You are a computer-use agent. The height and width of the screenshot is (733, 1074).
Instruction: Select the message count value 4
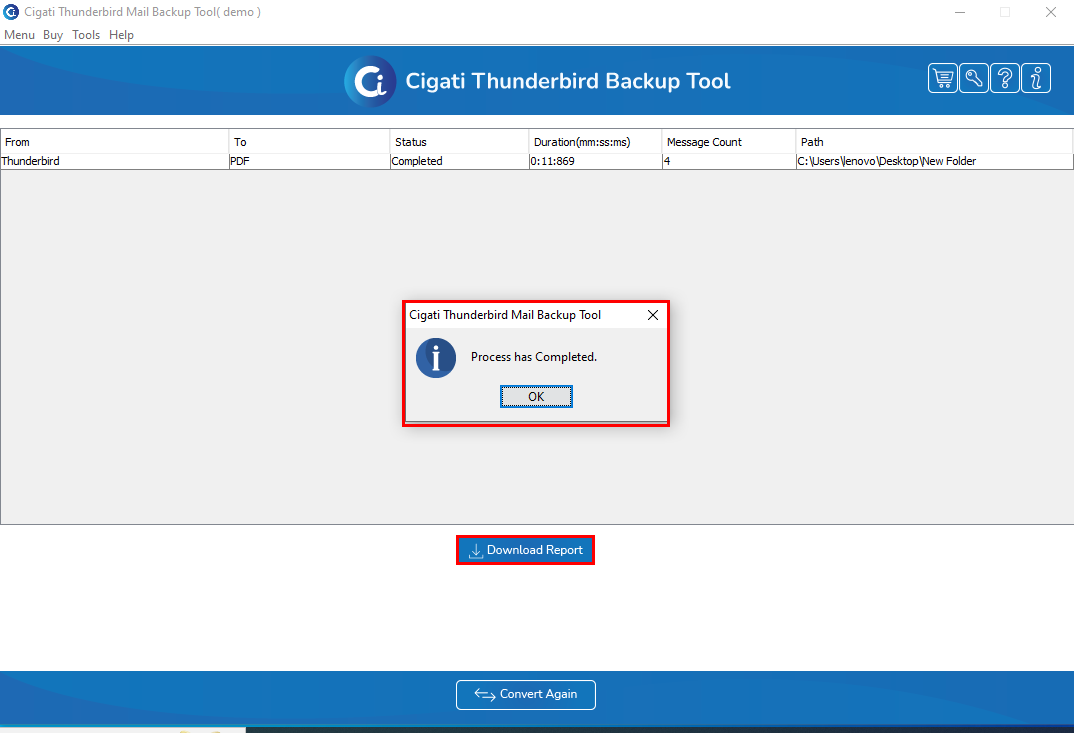[729, 162]
